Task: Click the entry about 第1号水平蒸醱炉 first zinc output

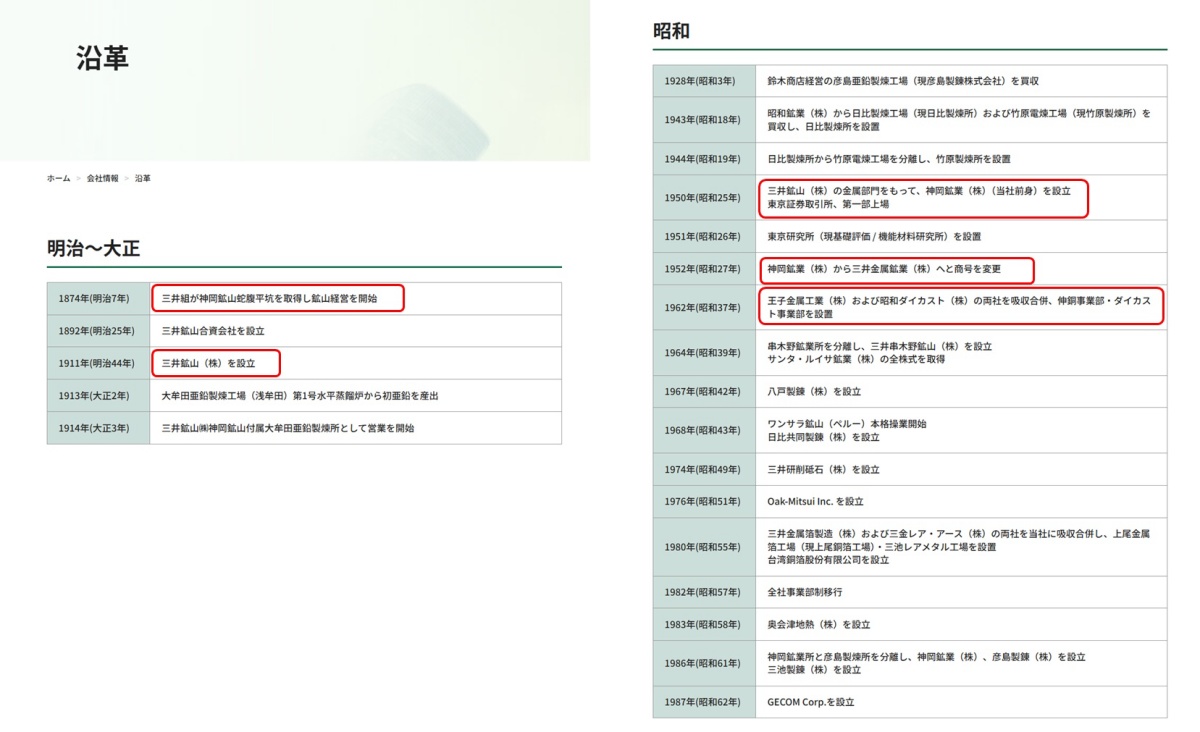Action: pyautogui.click(x=300, y=396)
